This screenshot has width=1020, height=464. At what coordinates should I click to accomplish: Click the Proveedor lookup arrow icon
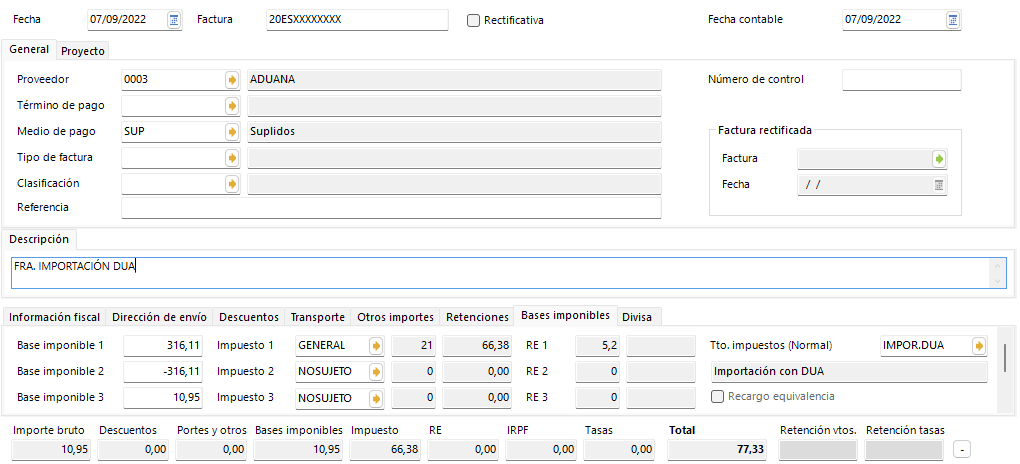(232, 80)
